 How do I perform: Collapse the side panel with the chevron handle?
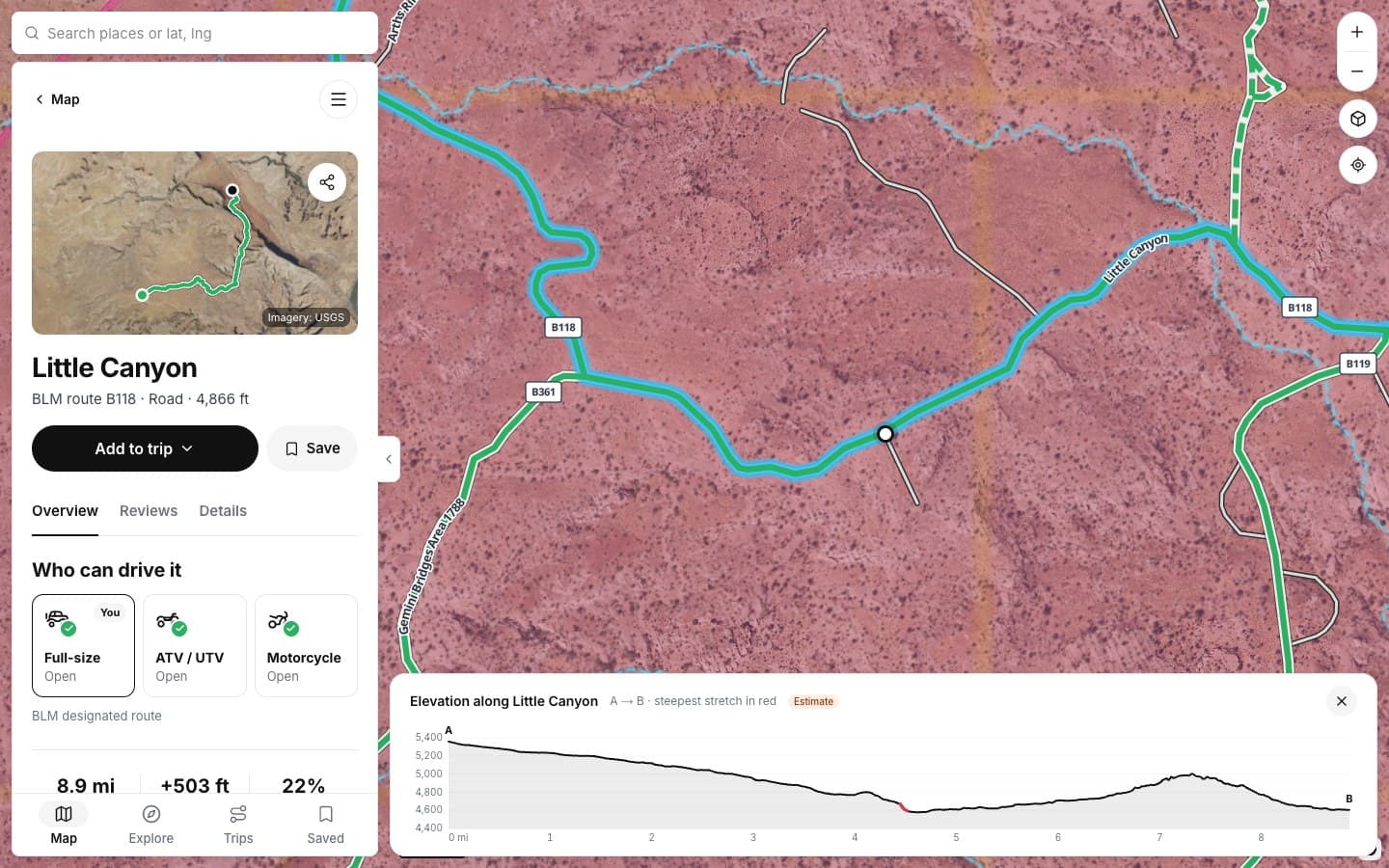coord(389,459)
